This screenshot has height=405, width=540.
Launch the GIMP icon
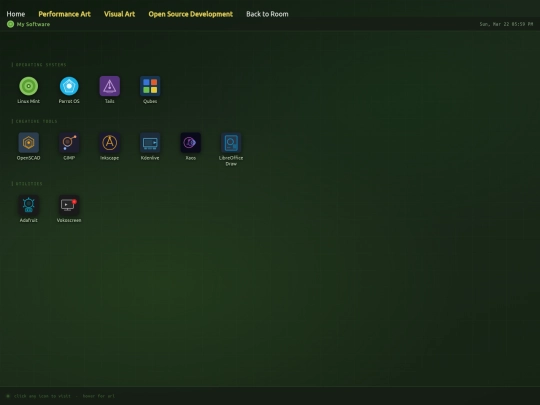tap(69, 143)
